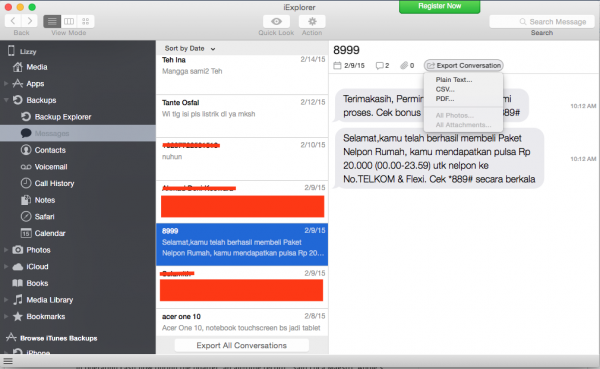Expand the Media Library section
The width and height of the screenshot is (600, 369).
click(6, 300)
